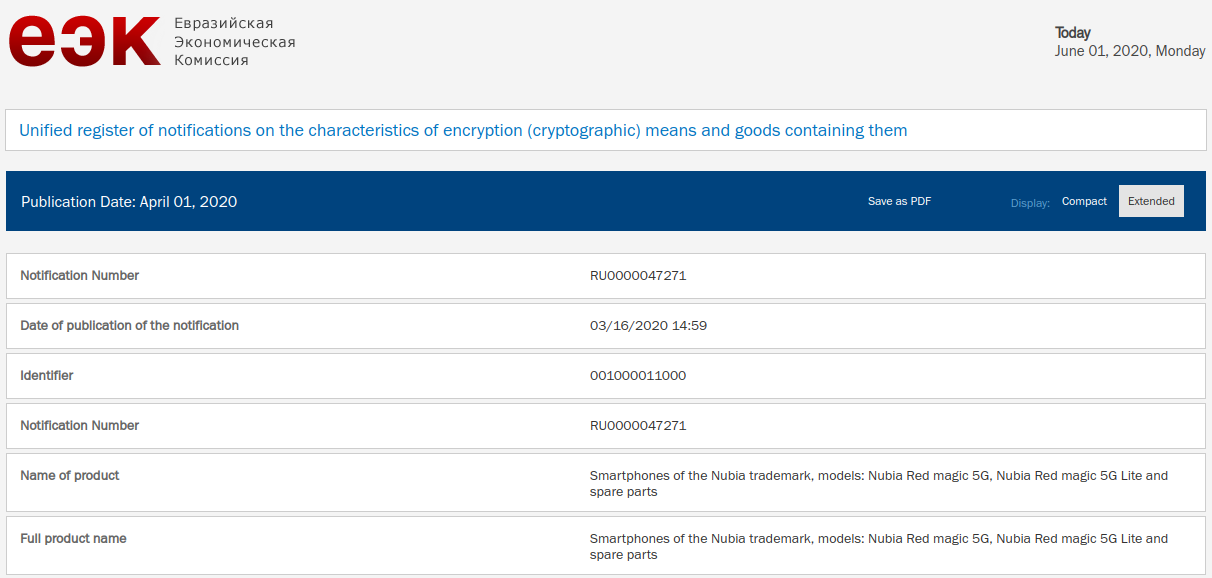Viewport: 1212px width, 578px height.
Task: Select the Date of publication of the notification label
Action: click(x=130, y=325)
